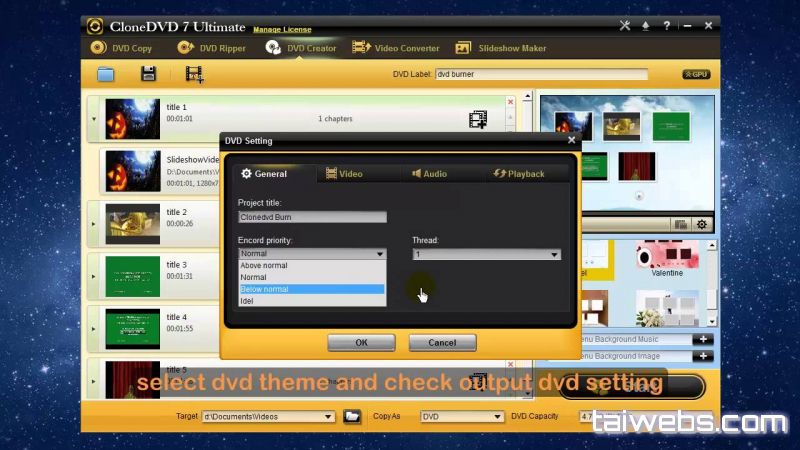Collapse title 1 with its arrow
Viewport: 800px width, 450px height.
coord(94,119)
